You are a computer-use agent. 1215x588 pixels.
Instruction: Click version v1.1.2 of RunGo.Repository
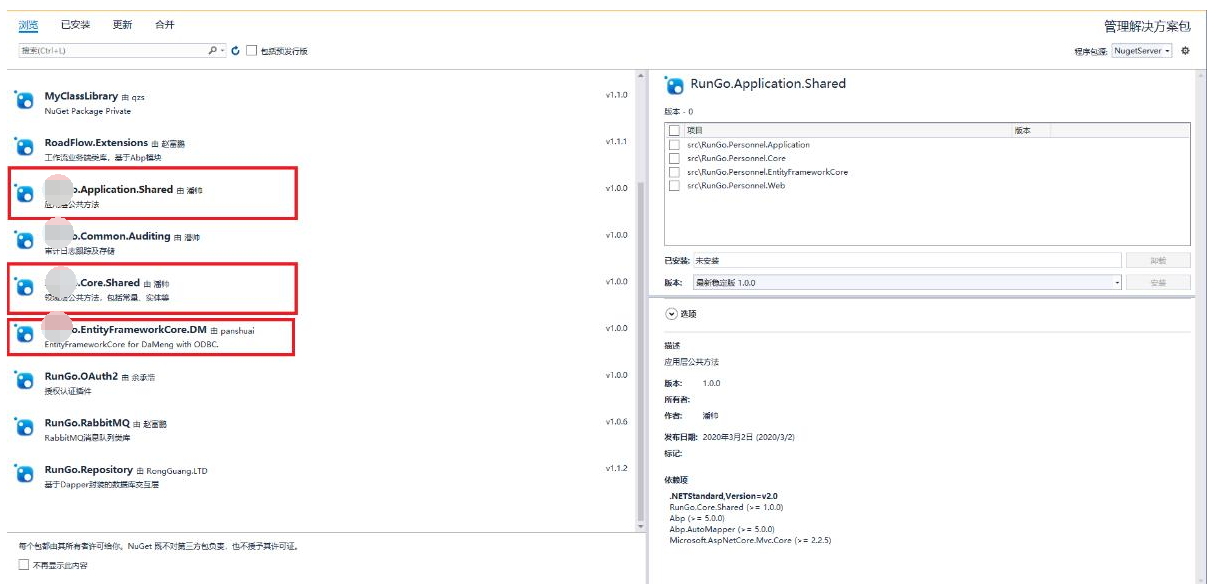[616, 468]
